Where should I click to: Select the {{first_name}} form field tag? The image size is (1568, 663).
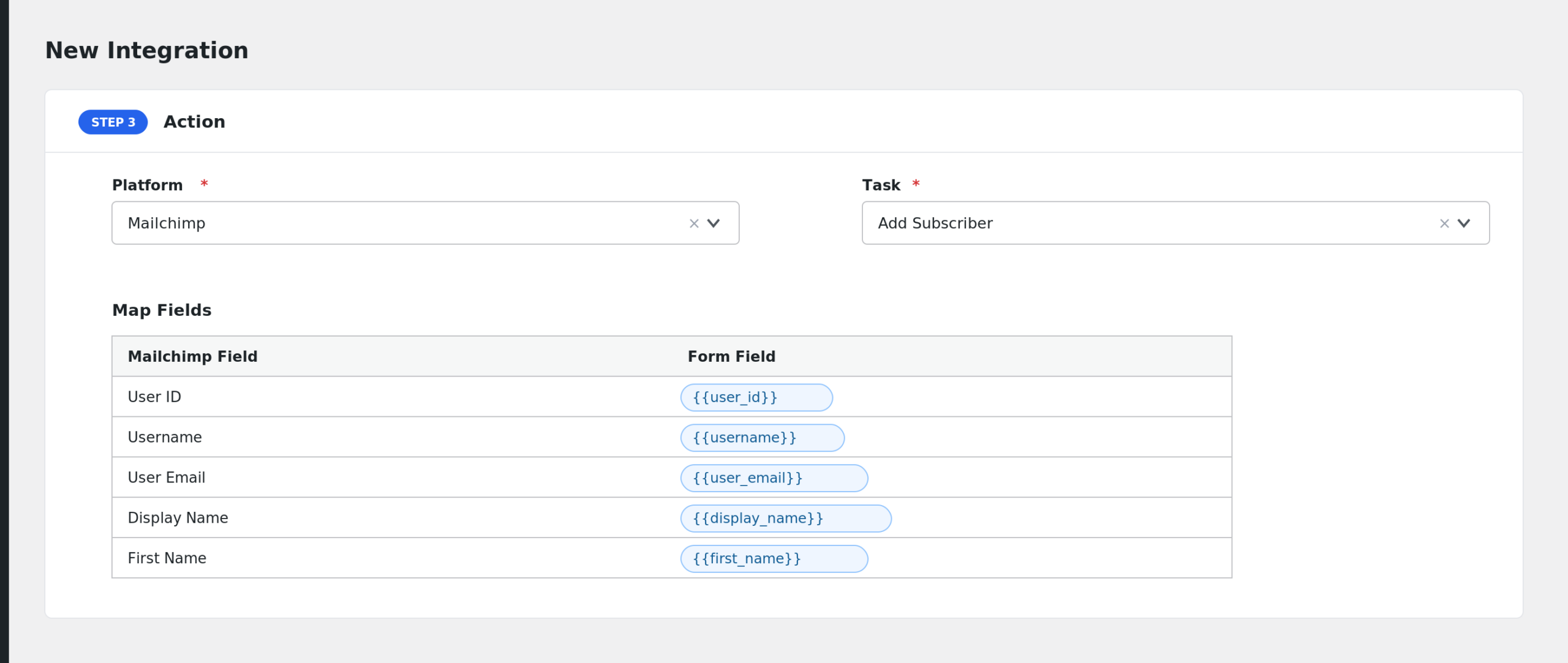coord(774,559)
